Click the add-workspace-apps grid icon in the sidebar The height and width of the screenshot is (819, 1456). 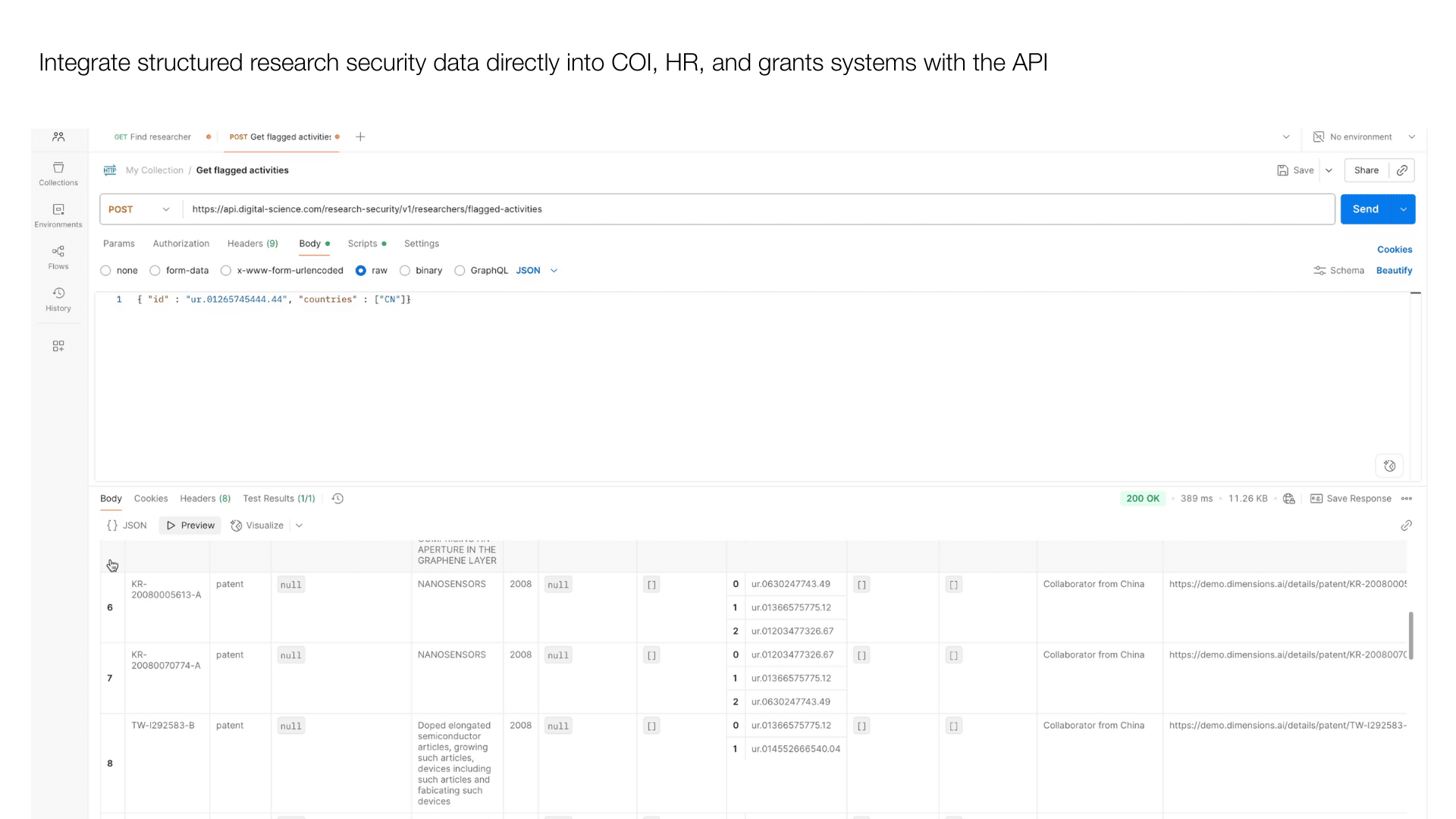pyautogui.click(x=58, y=346)
